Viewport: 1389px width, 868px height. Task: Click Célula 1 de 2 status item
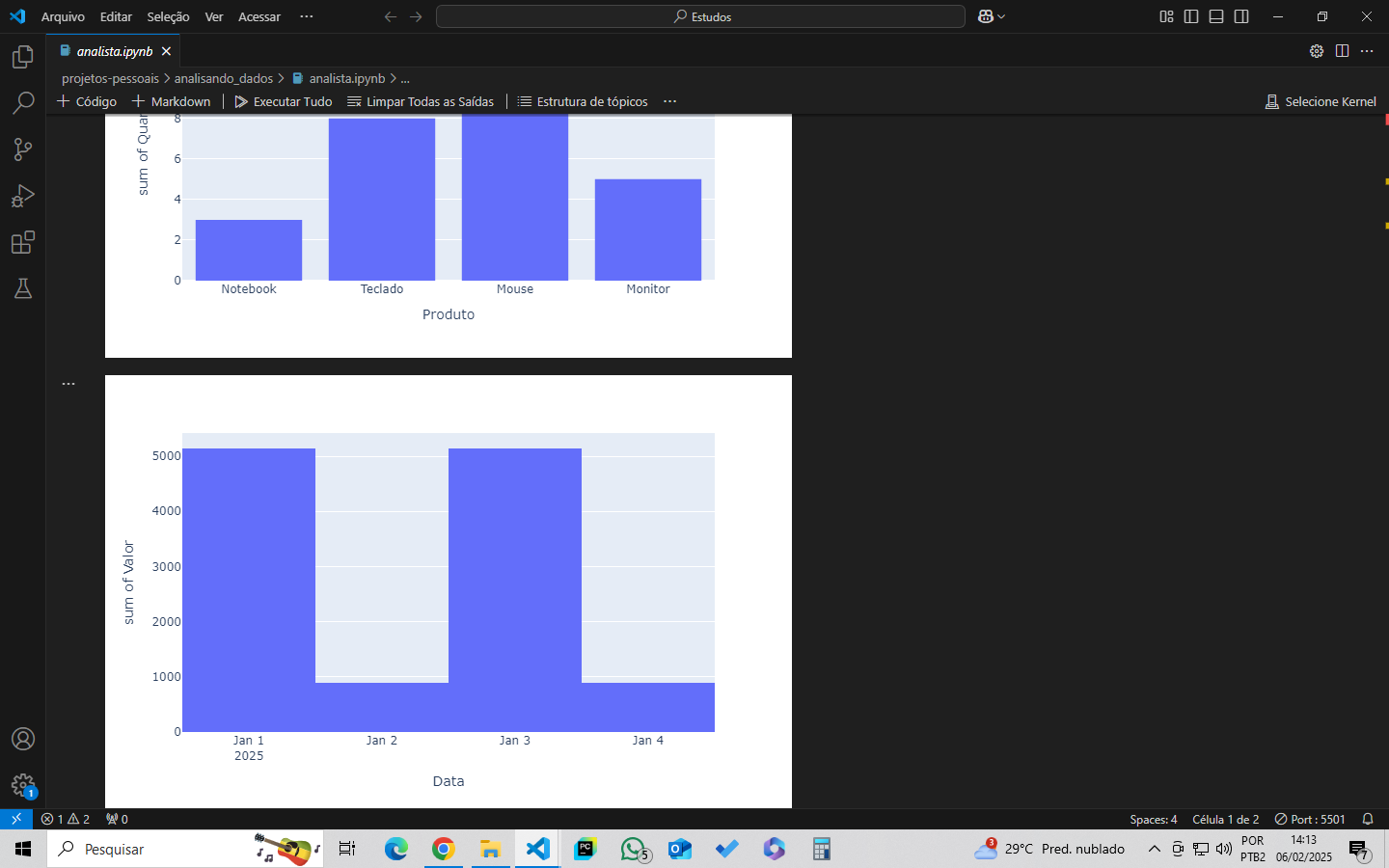1225,819
